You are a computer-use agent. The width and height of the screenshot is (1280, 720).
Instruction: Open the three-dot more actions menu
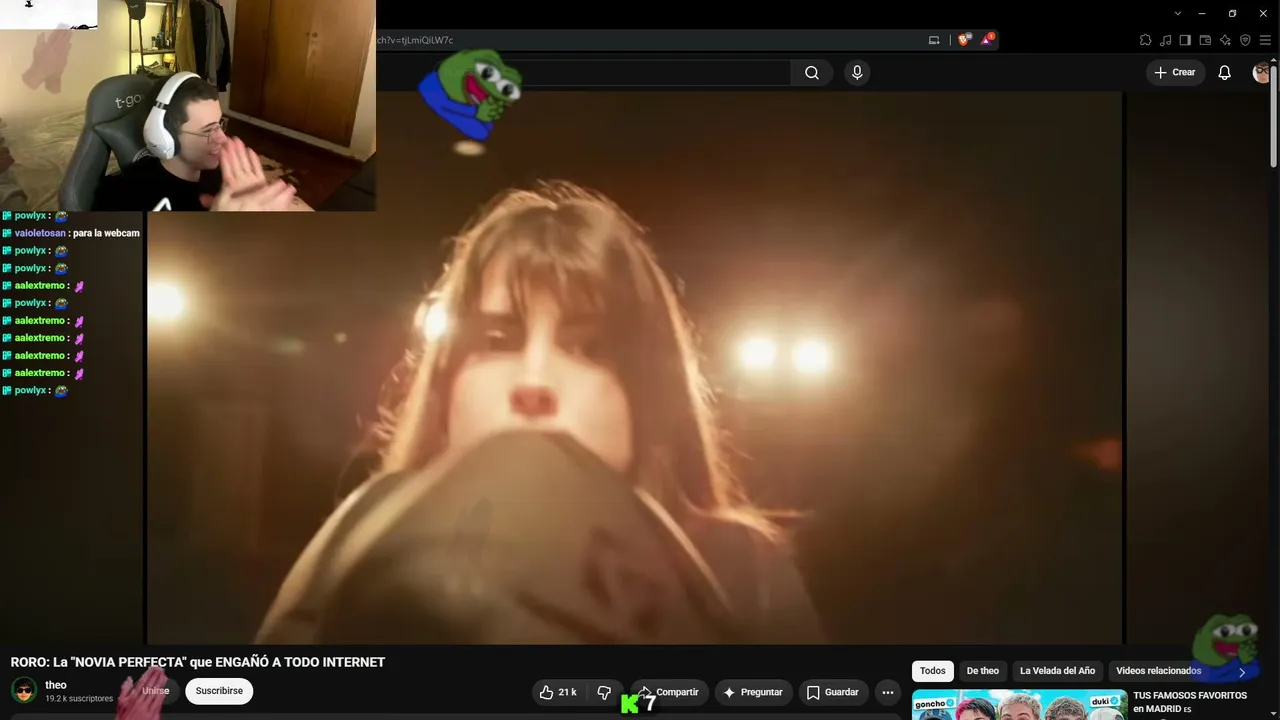[887, 692]
